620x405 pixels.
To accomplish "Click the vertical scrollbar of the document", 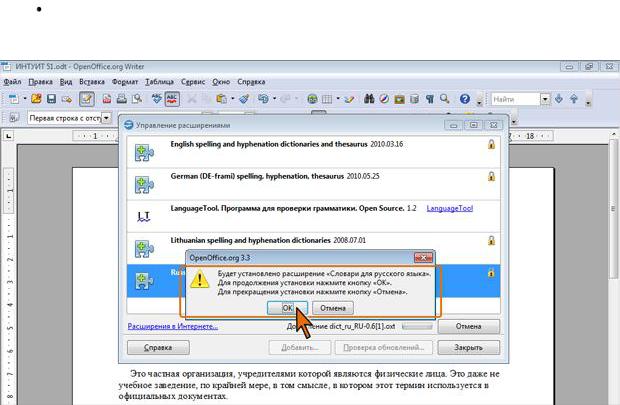I will (x=613, y=209).
